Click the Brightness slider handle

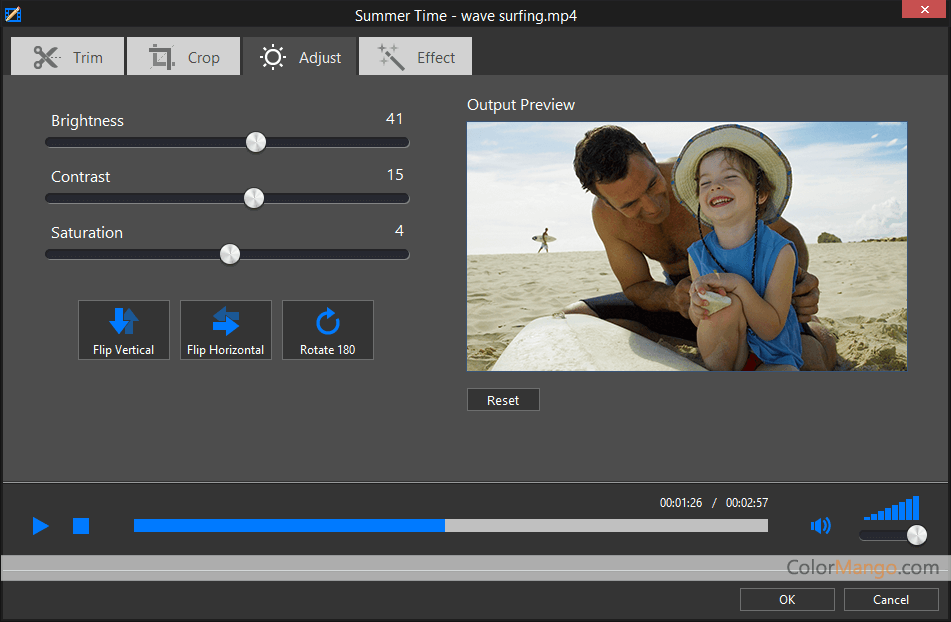pos(256,142)
